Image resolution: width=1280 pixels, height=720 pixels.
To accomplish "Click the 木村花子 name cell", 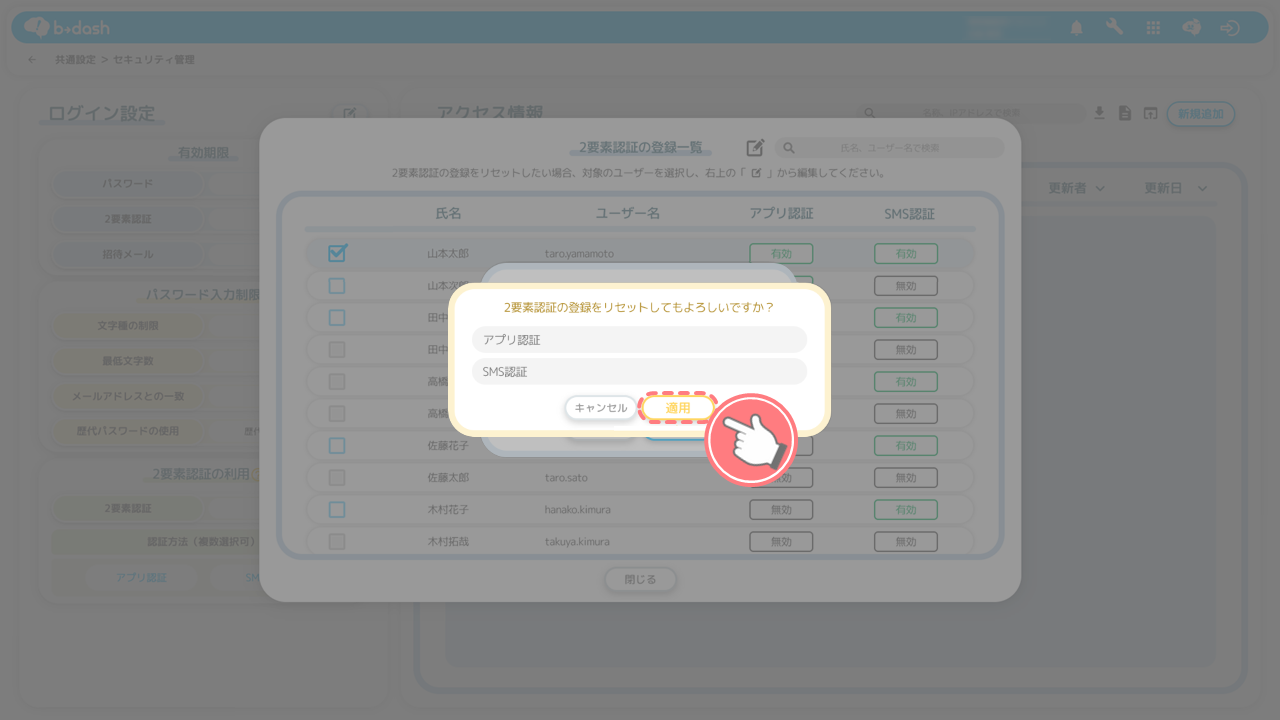I will click(448, 509).
